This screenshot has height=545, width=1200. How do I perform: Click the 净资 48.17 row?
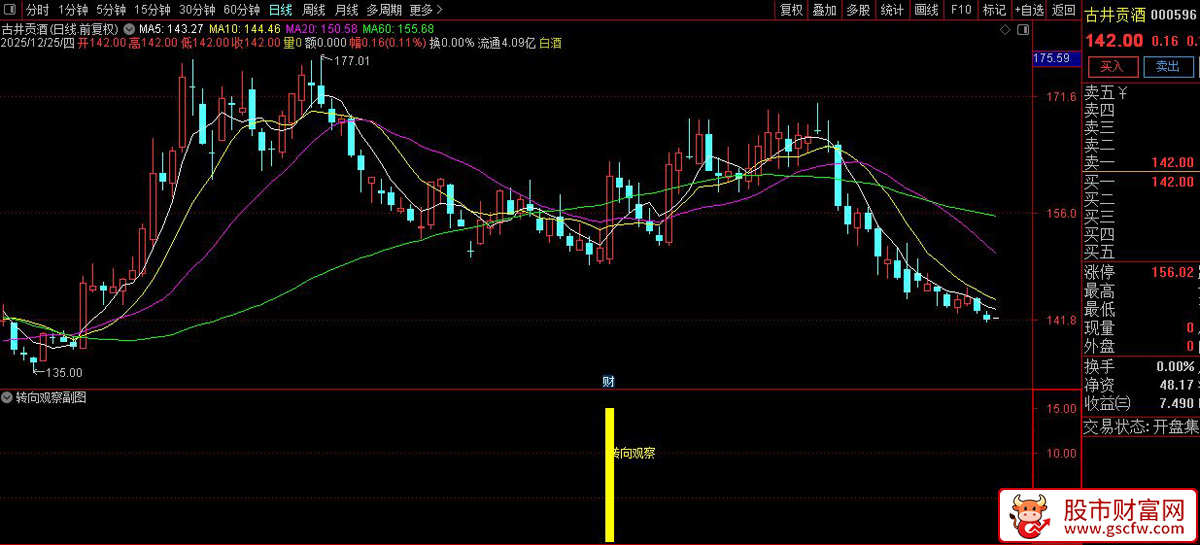click(x=1141, y=385)
